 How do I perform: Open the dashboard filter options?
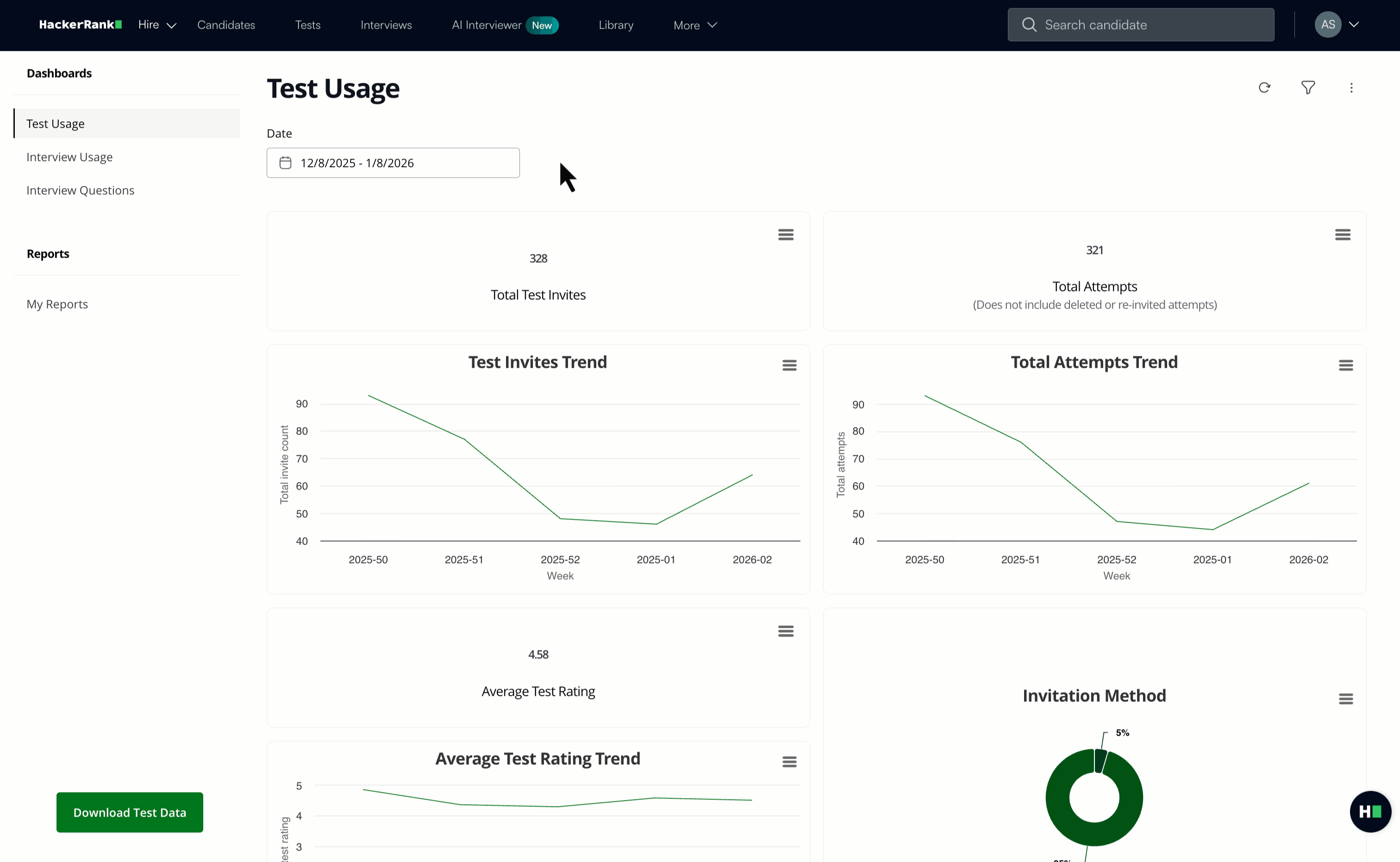(1308, 87)
